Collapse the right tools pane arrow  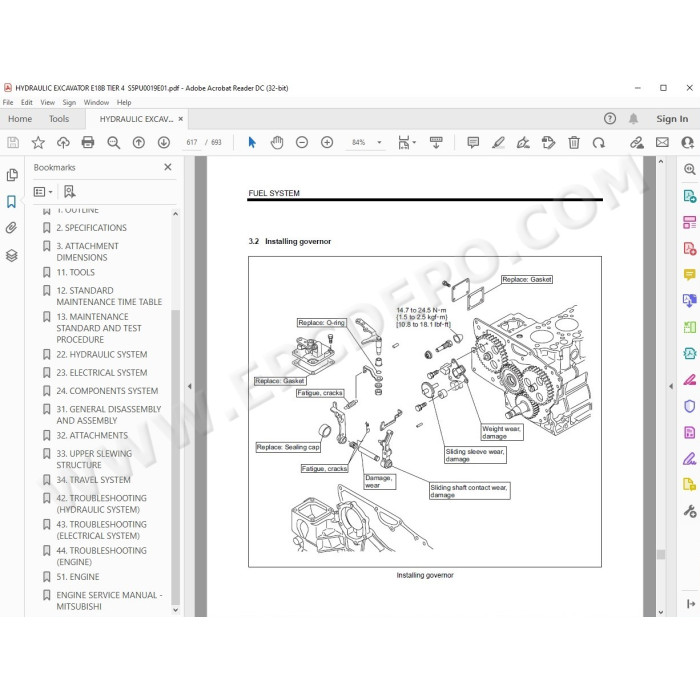tap(671, 387)
